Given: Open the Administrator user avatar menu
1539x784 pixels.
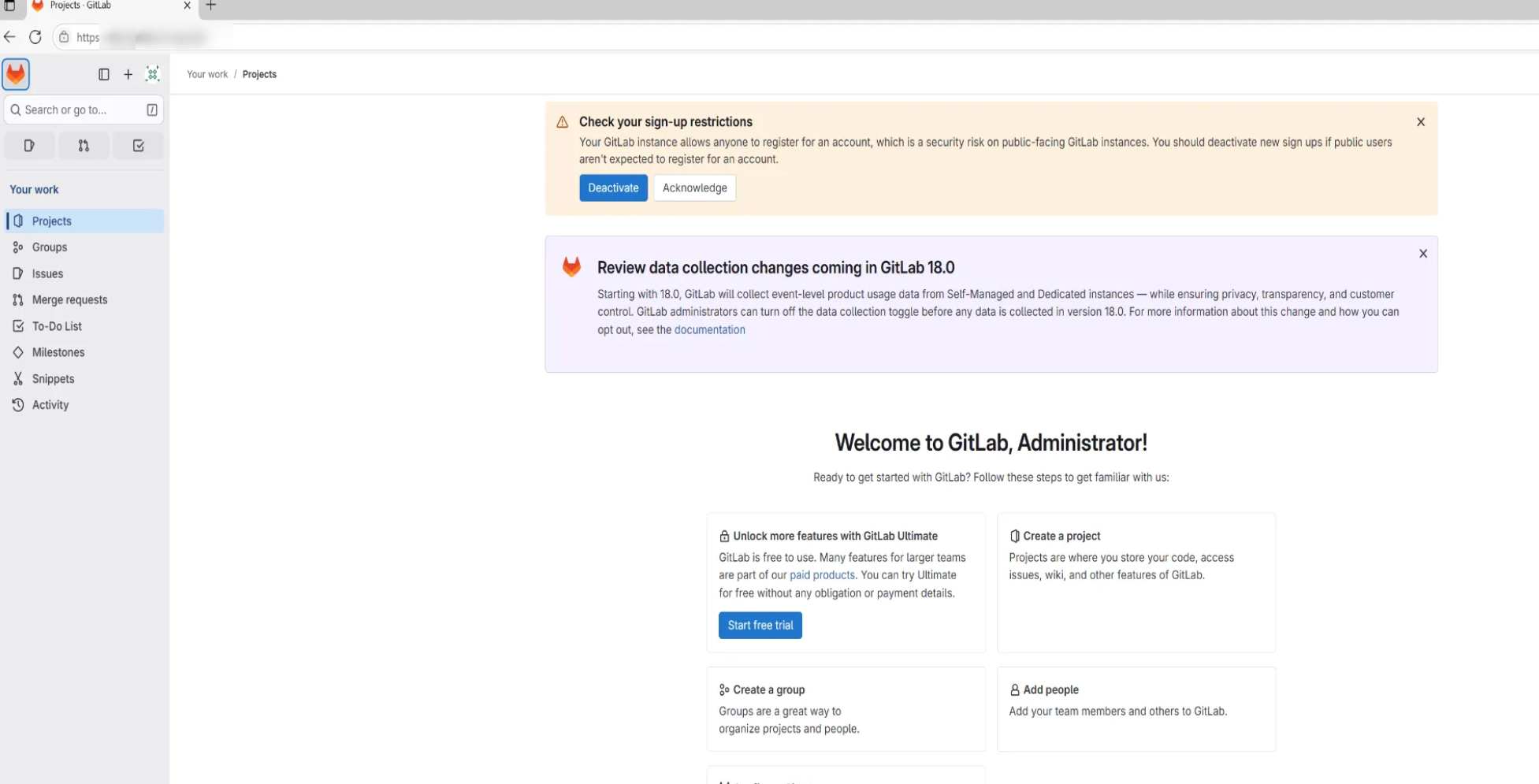Looking at the screenshot, I should (153, 74).
